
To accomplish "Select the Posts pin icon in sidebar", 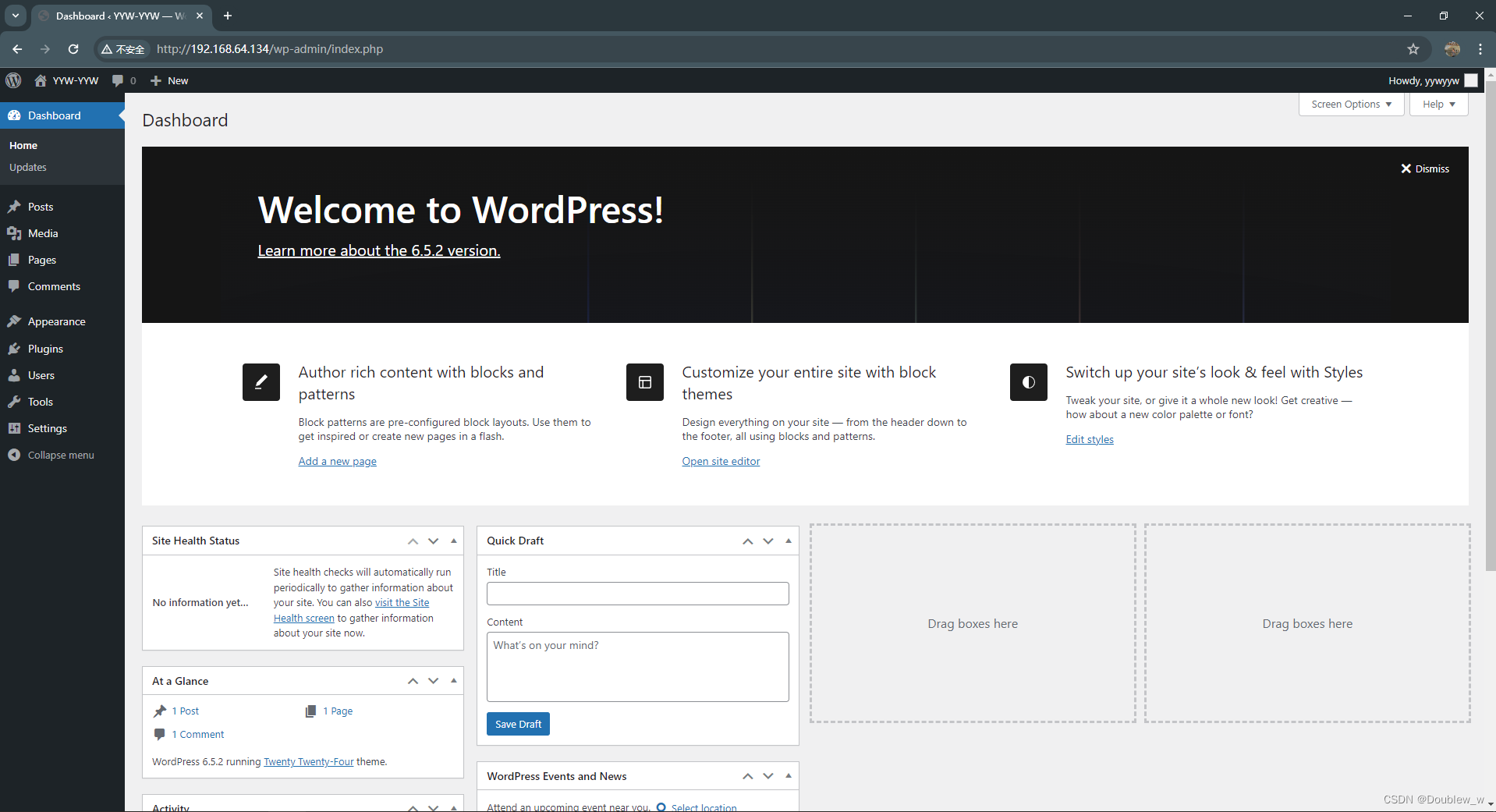I will click(16, 207).
